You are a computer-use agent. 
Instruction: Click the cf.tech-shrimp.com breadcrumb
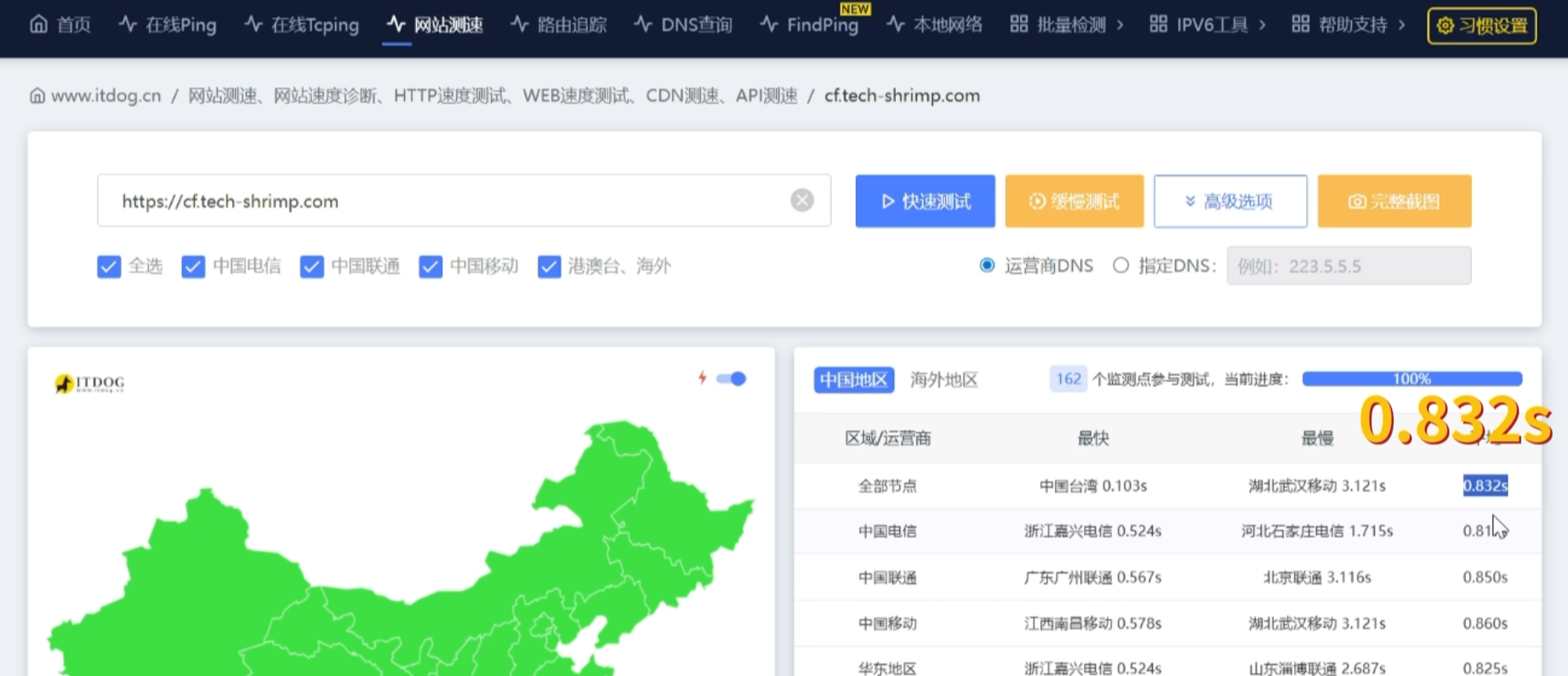(x=902, y=96)
